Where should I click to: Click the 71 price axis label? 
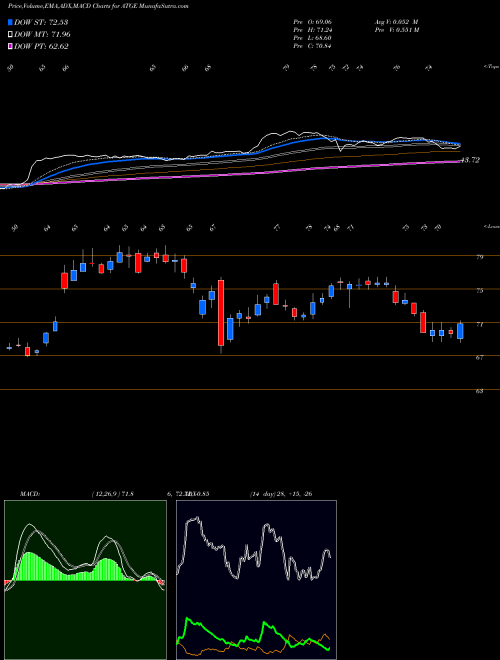tap(479, 324)
